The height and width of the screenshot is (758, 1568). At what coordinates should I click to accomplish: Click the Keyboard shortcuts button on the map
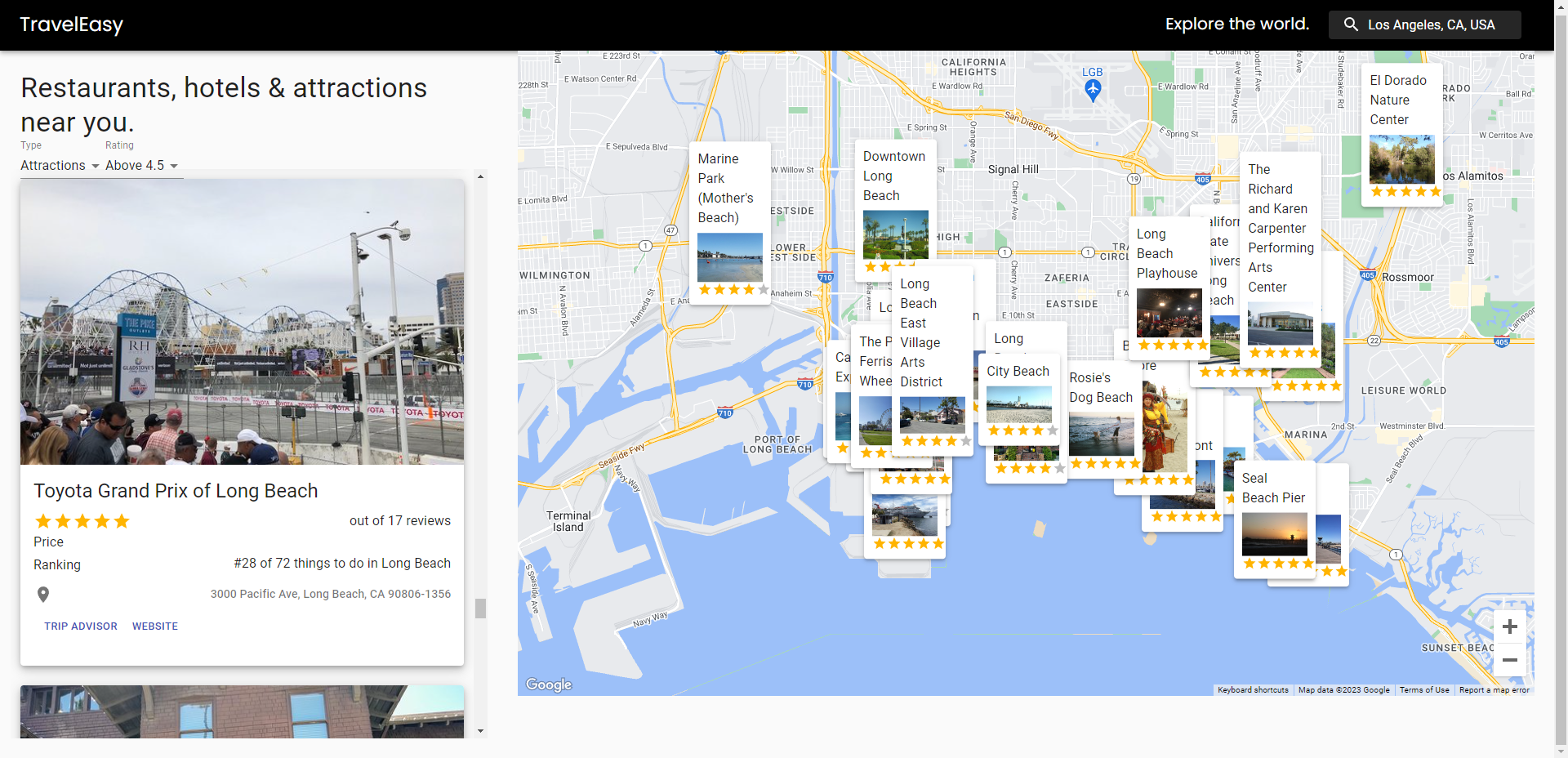click(1253, 689)
